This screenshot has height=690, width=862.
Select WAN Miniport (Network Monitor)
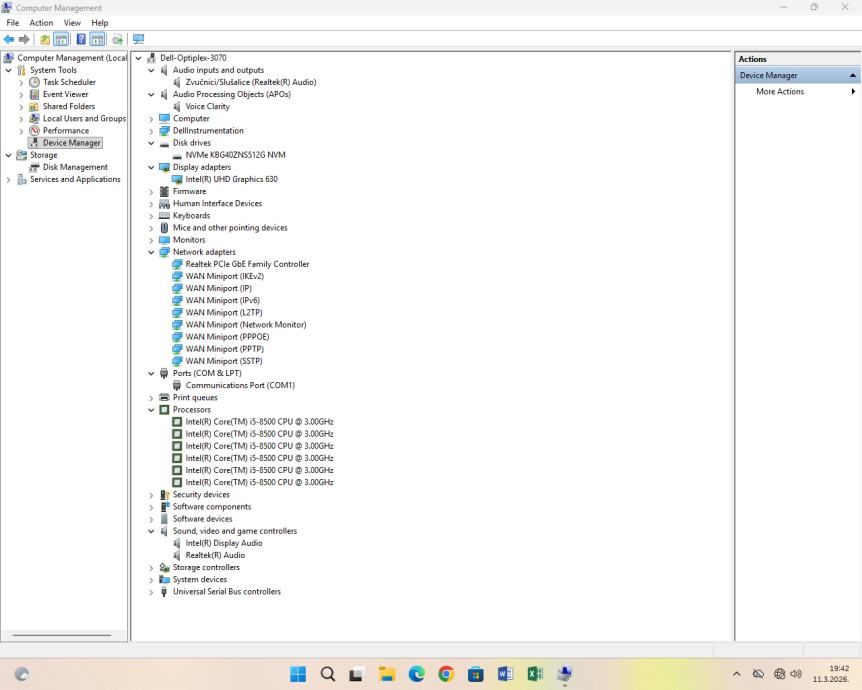click(246, 324)
